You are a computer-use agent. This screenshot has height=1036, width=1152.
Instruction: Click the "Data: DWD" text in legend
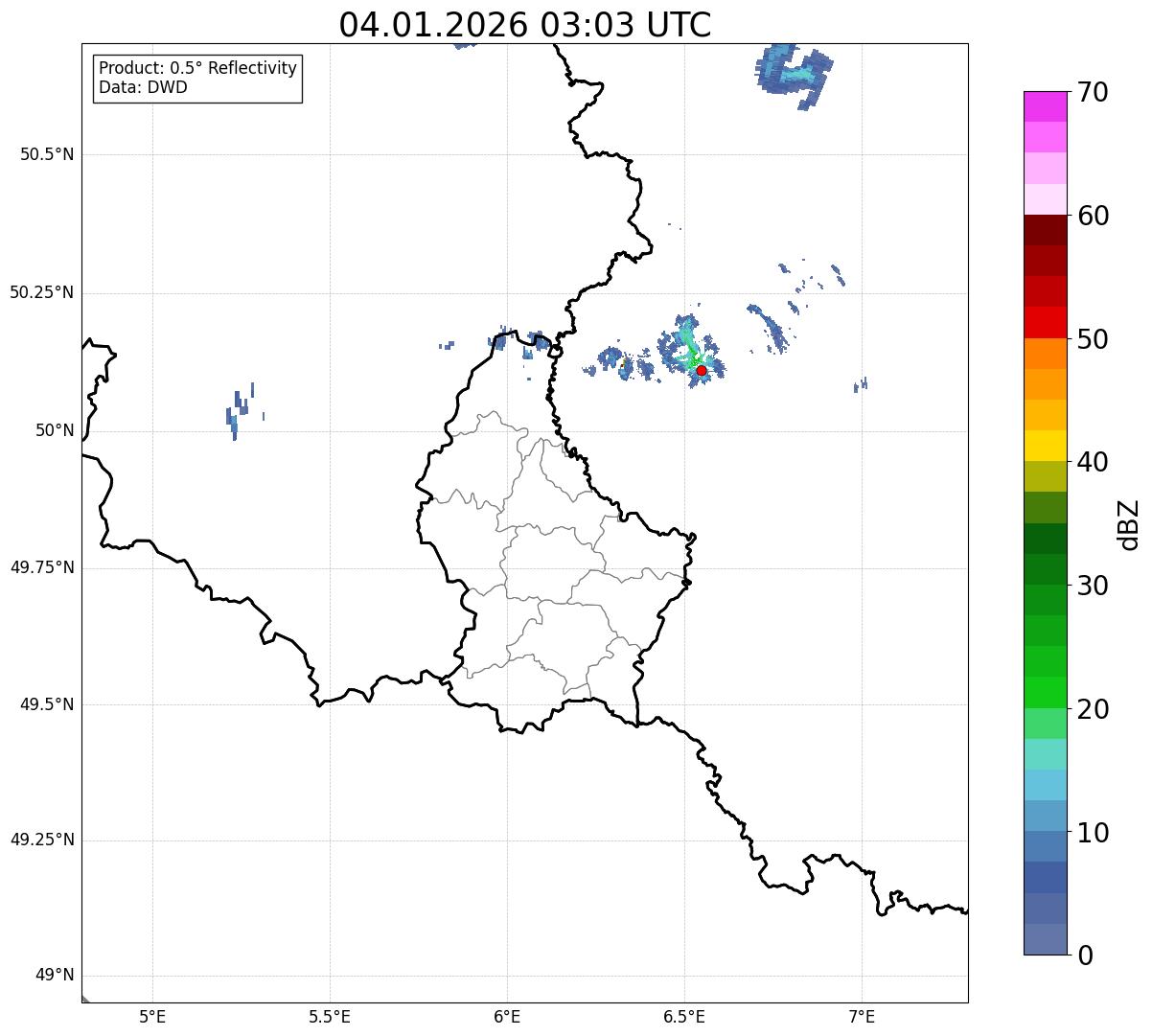143,87
